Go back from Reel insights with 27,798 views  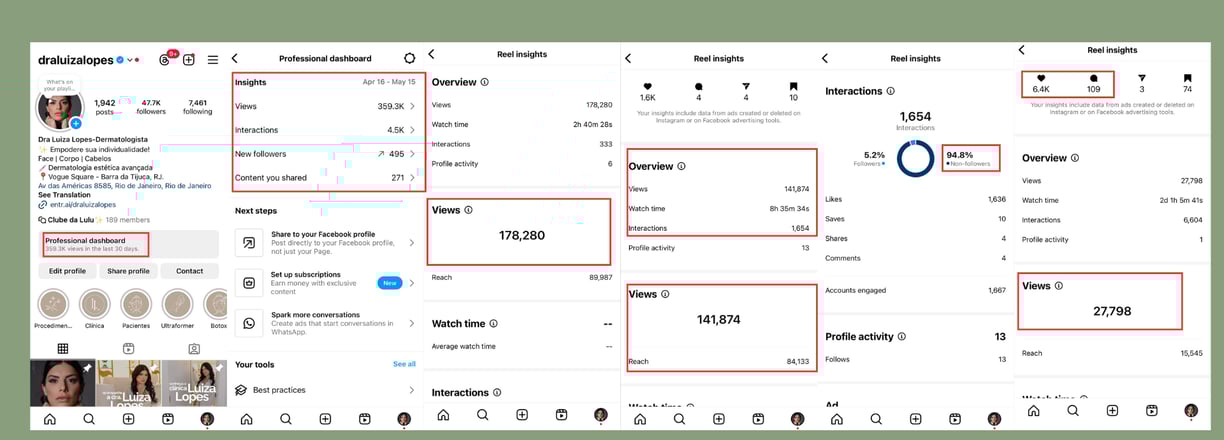coord(1021,50)
